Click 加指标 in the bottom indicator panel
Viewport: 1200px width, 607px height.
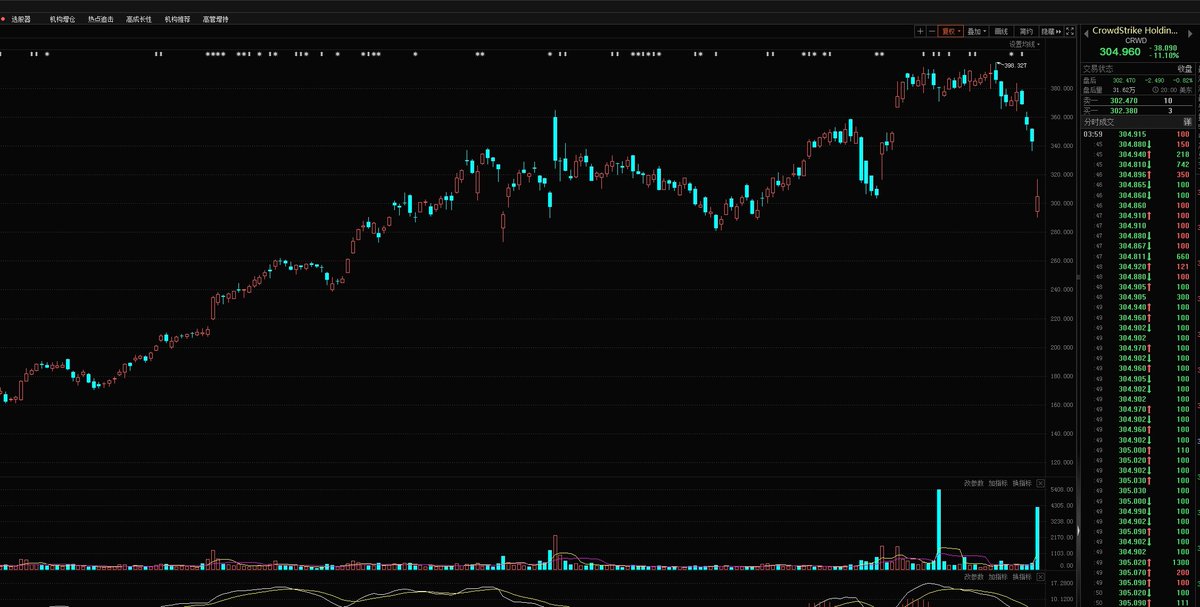pyautogui.click(x=998, y=577)
